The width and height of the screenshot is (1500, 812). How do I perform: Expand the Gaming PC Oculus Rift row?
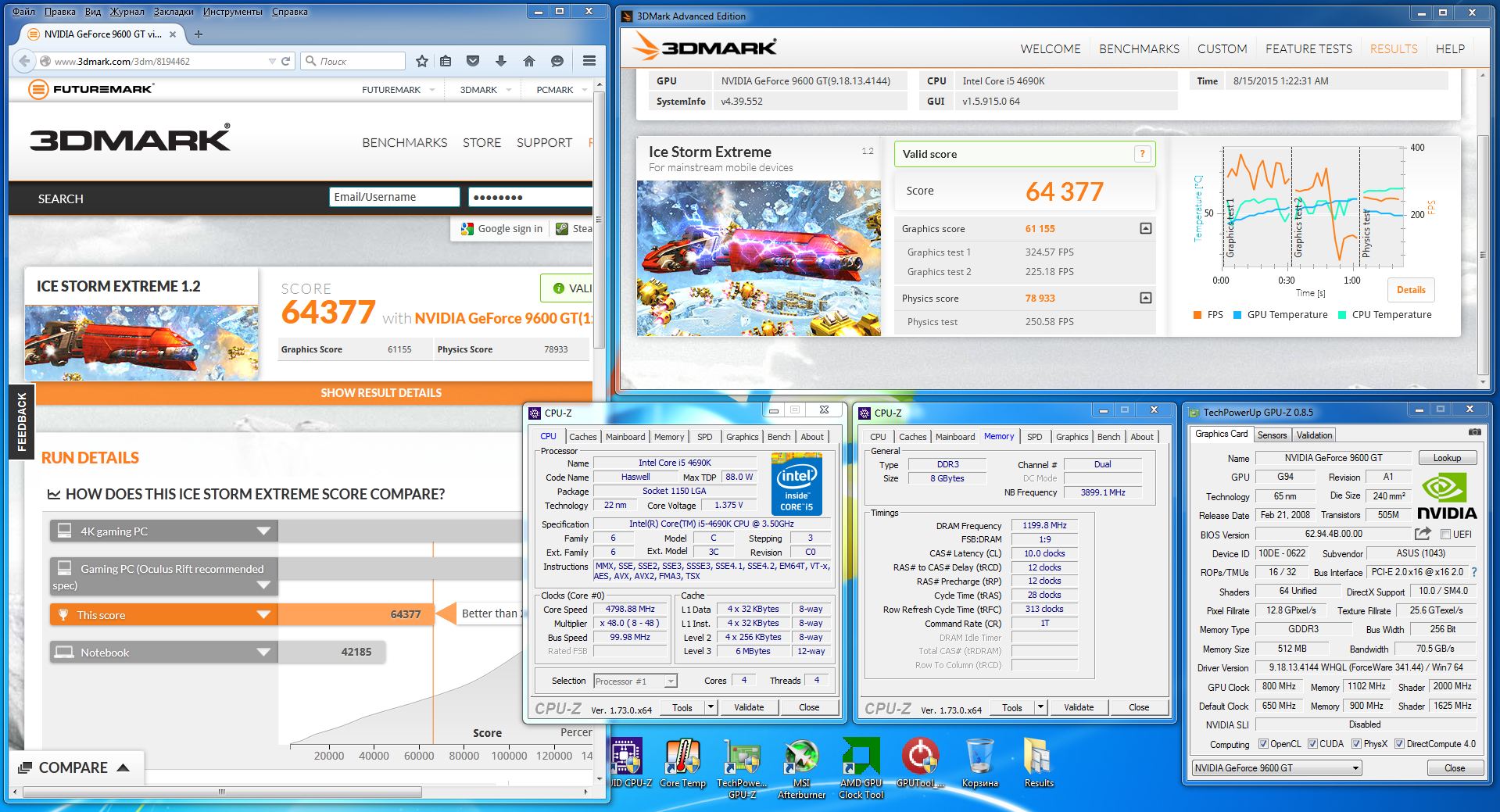[263, 585]
